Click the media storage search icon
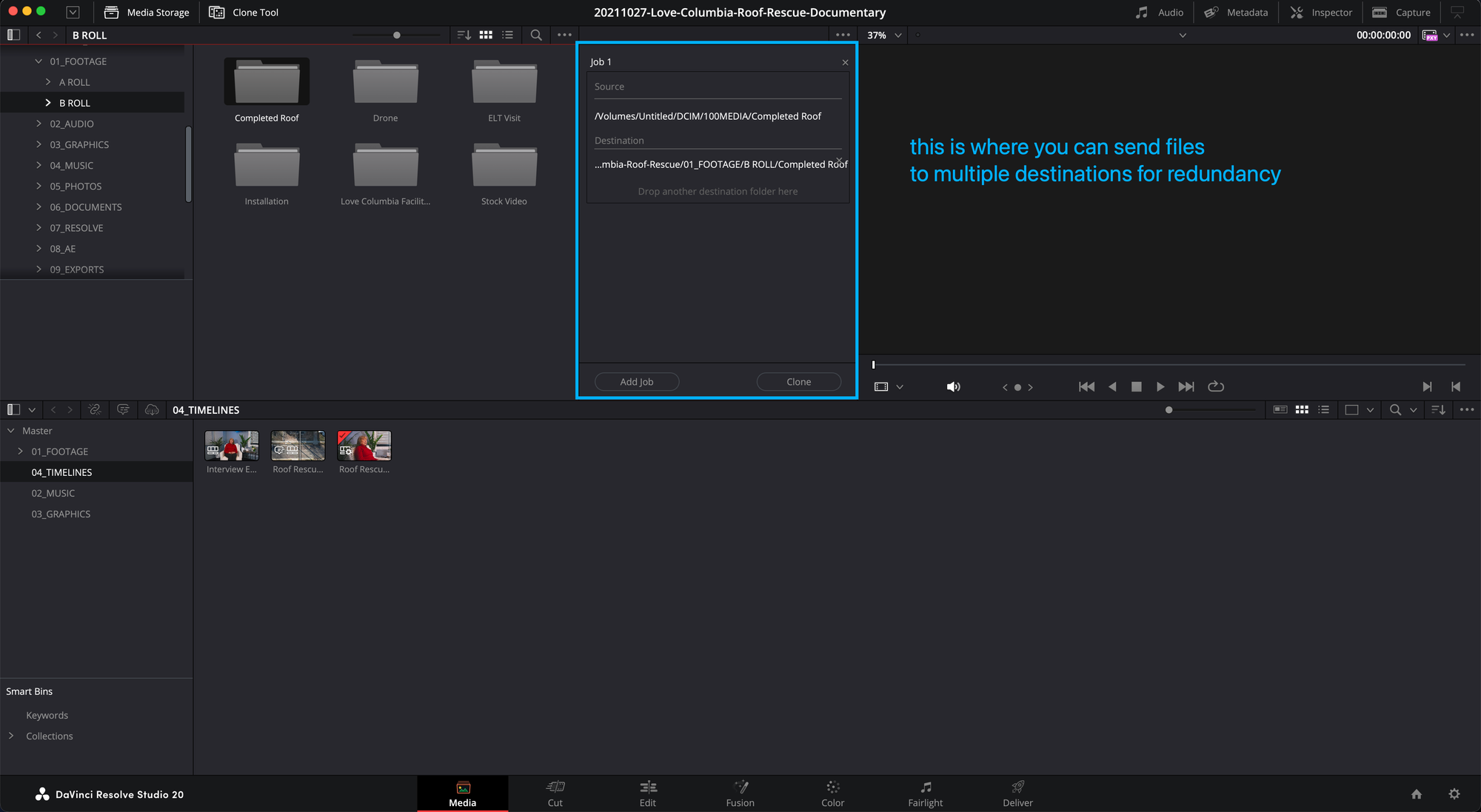Image resolution: width=1481 pixels, height=812 pixels. pos(536,35)
